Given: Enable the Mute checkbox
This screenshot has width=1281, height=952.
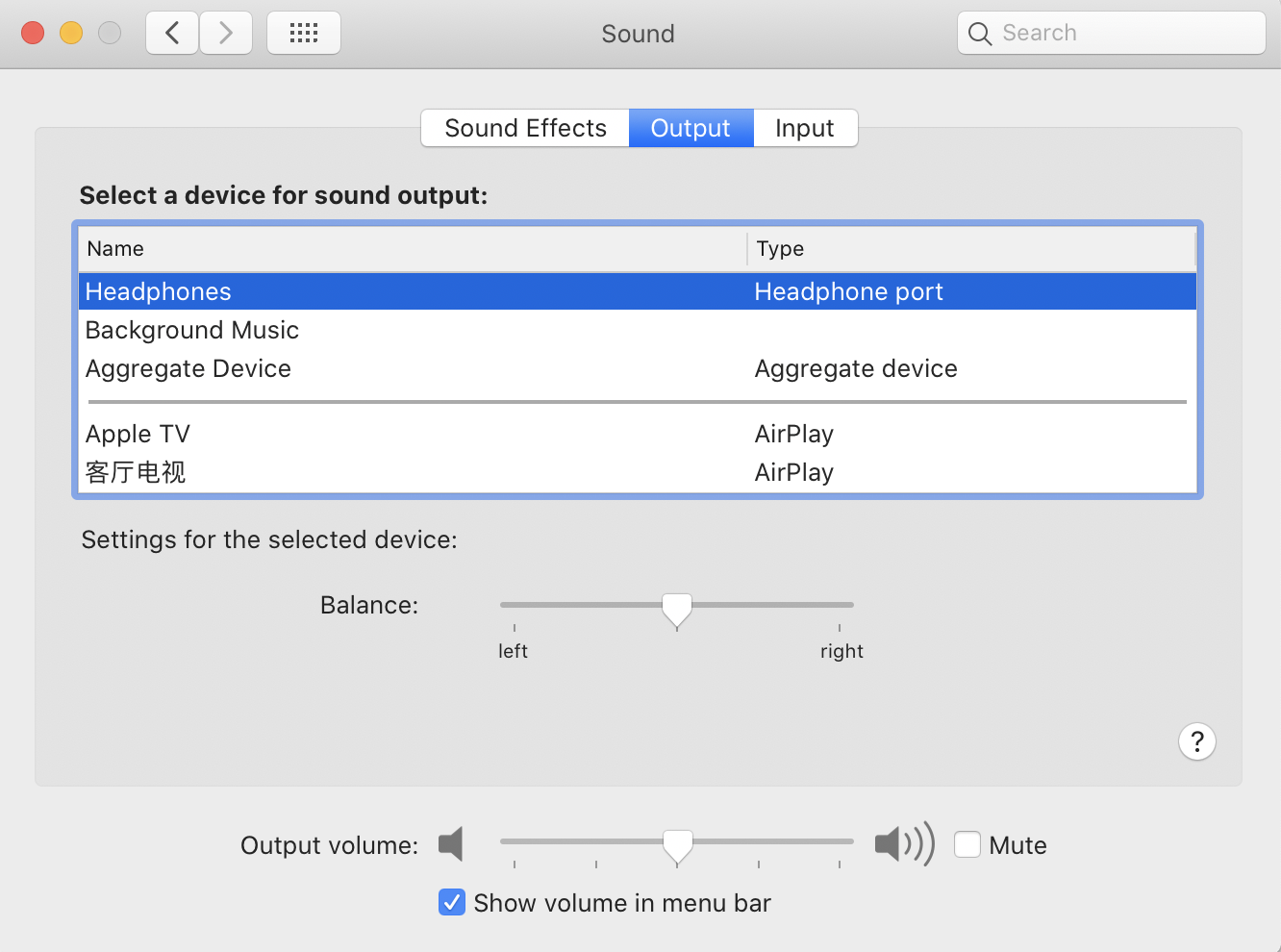Looking at the screenshot, I should pos(967,844).
